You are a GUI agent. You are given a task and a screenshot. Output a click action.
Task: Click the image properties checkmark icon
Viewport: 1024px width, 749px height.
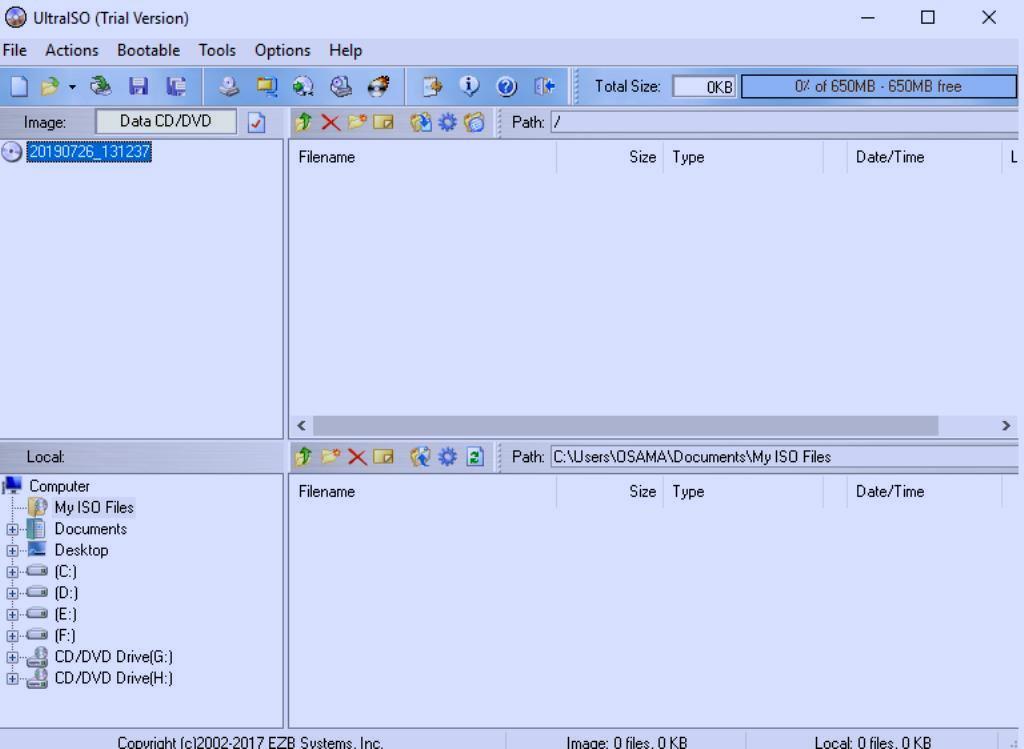click(x=257, y=122)
